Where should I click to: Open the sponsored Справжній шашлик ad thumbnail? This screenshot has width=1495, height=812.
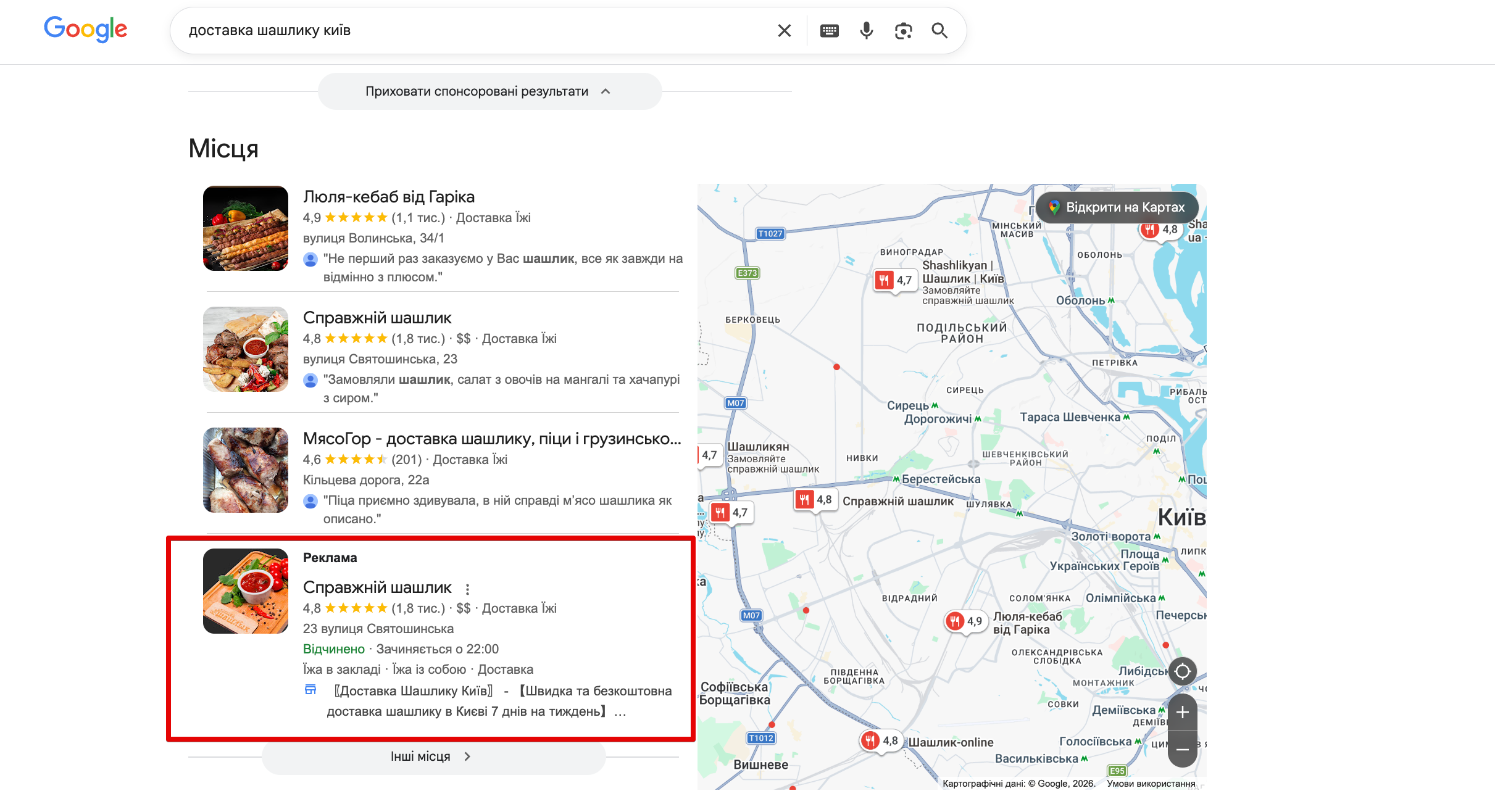coord(246,591)
